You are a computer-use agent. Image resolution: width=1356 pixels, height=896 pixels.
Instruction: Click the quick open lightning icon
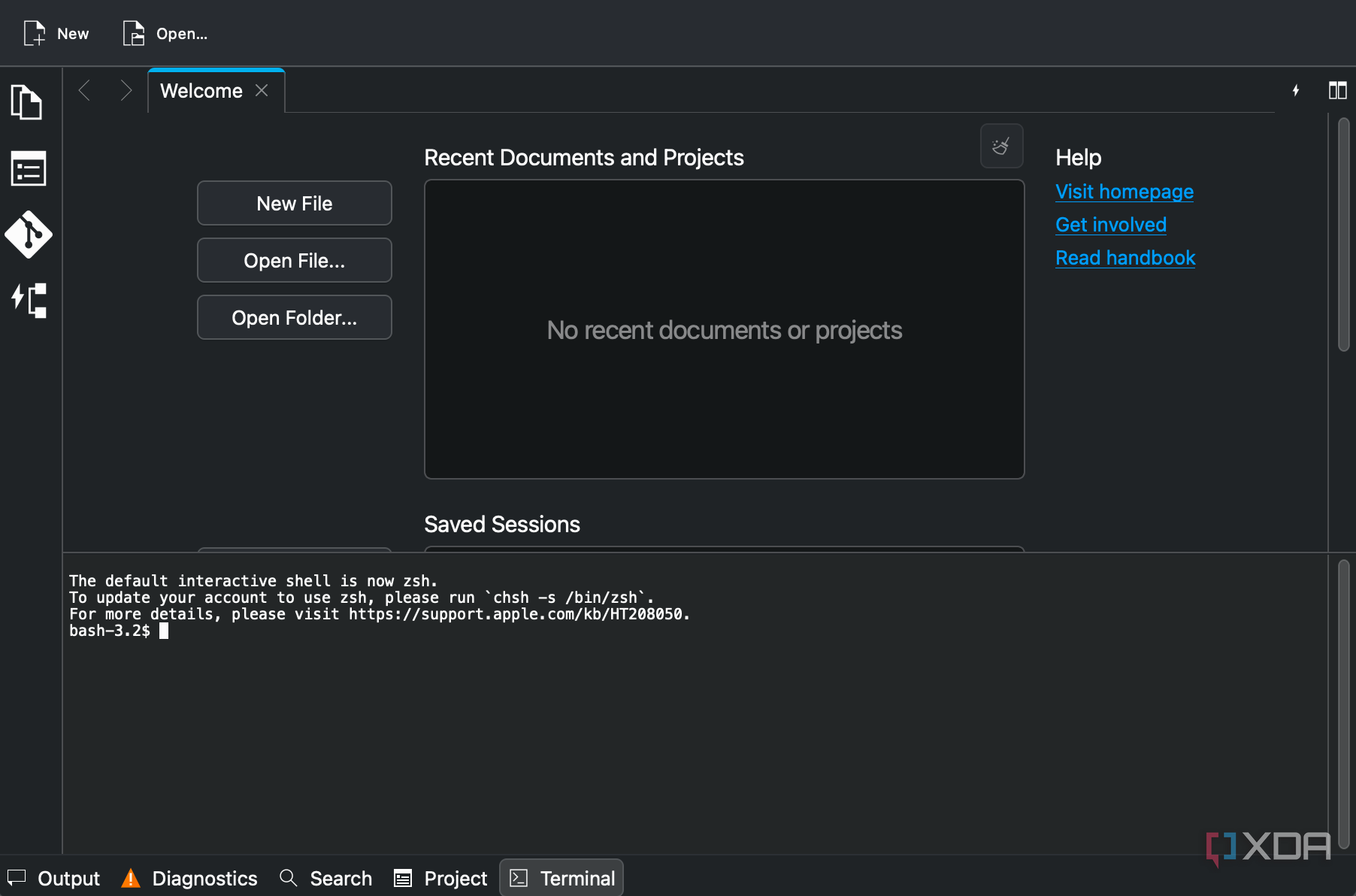tap(1296, 90)
